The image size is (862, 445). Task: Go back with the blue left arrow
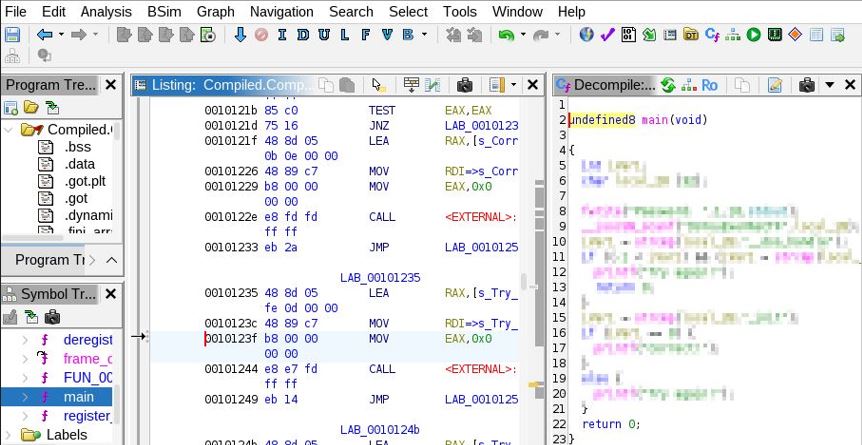(x=45, y=35)
